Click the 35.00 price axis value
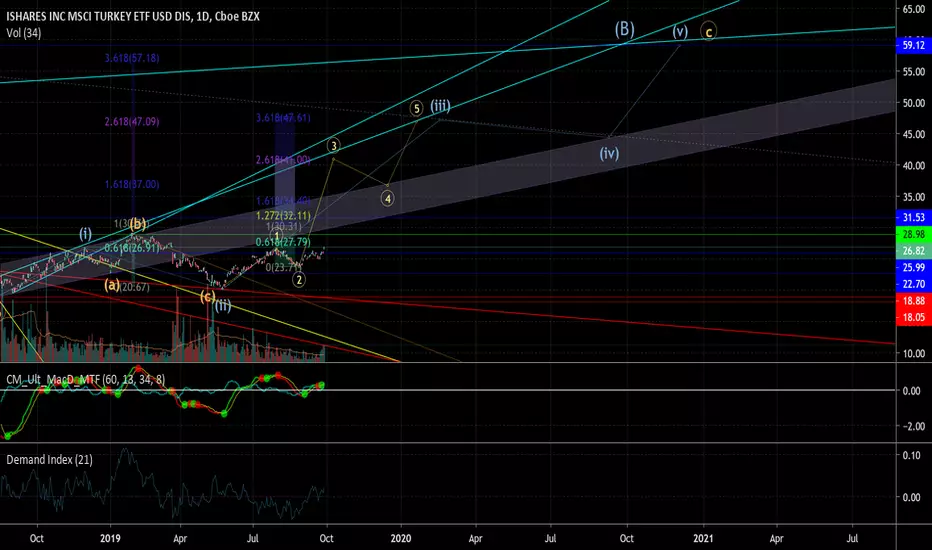The height and width of the screenshot is (550, 932). 914,197
